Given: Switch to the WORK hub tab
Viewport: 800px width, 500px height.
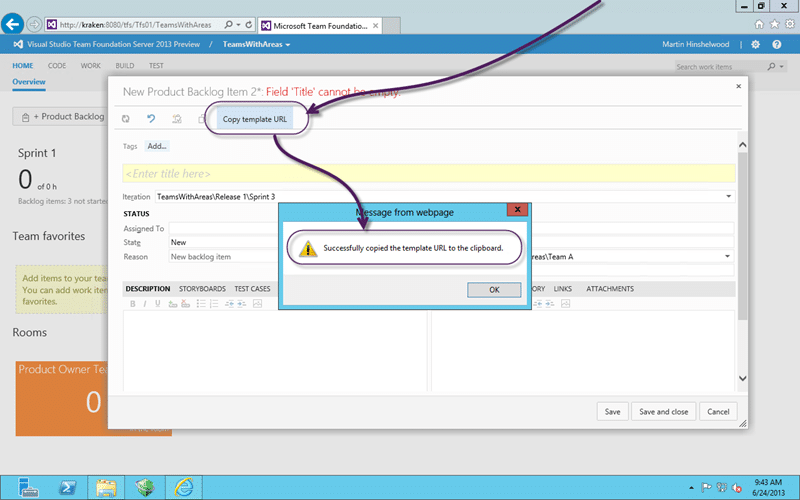Looking at the screenshot, I should 90,66.
